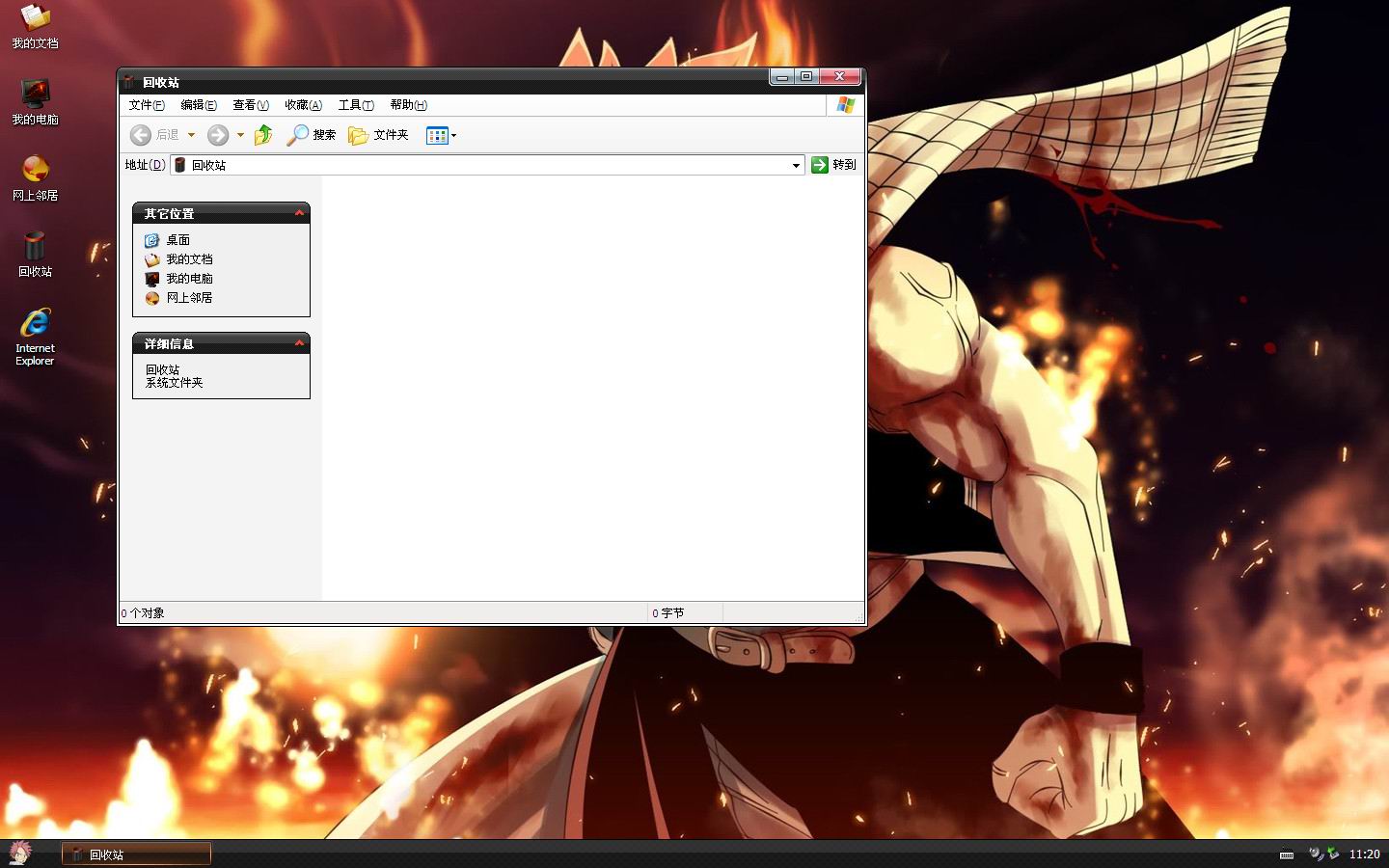
Task: Minimize the 回收站 window
Action: pos(782,77)
